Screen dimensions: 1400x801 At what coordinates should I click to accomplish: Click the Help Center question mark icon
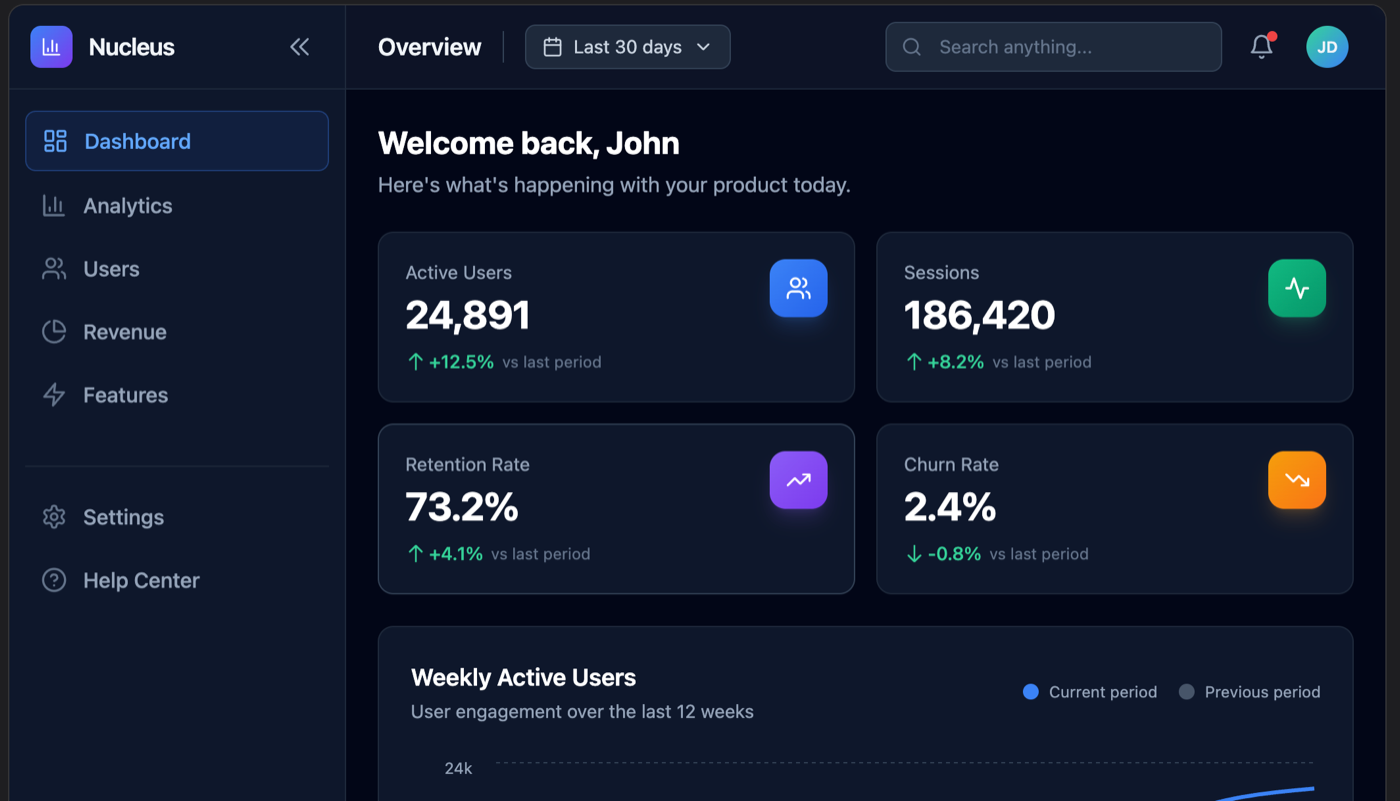point(54,580)
